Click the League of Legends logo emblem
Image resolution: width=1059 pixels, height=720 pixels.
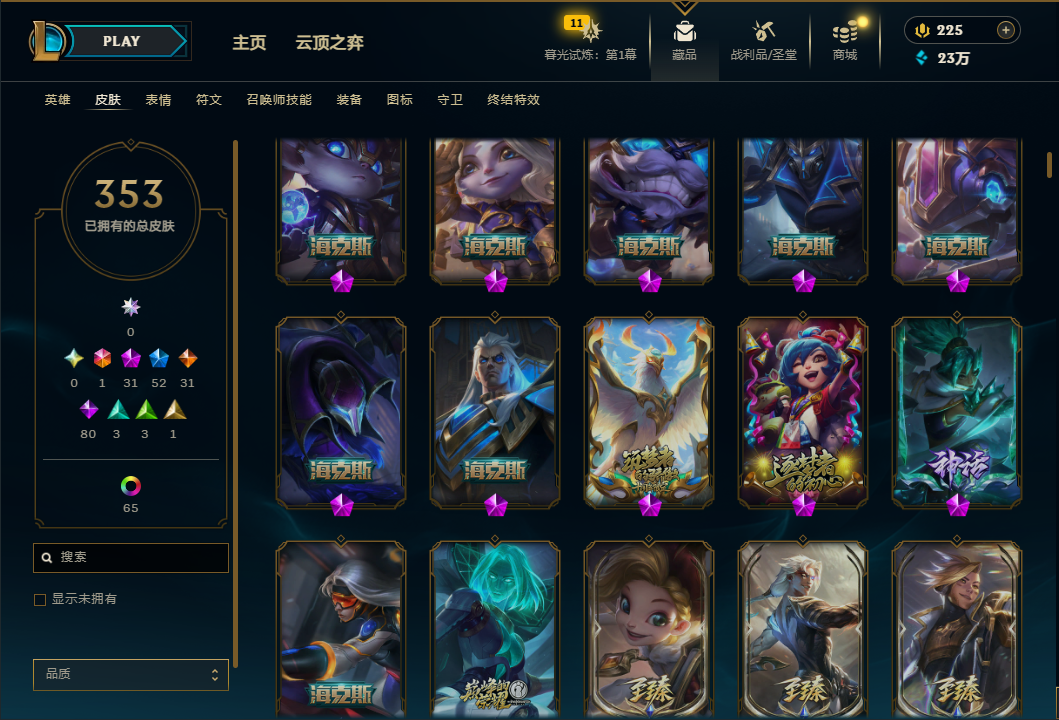(47, 41)
